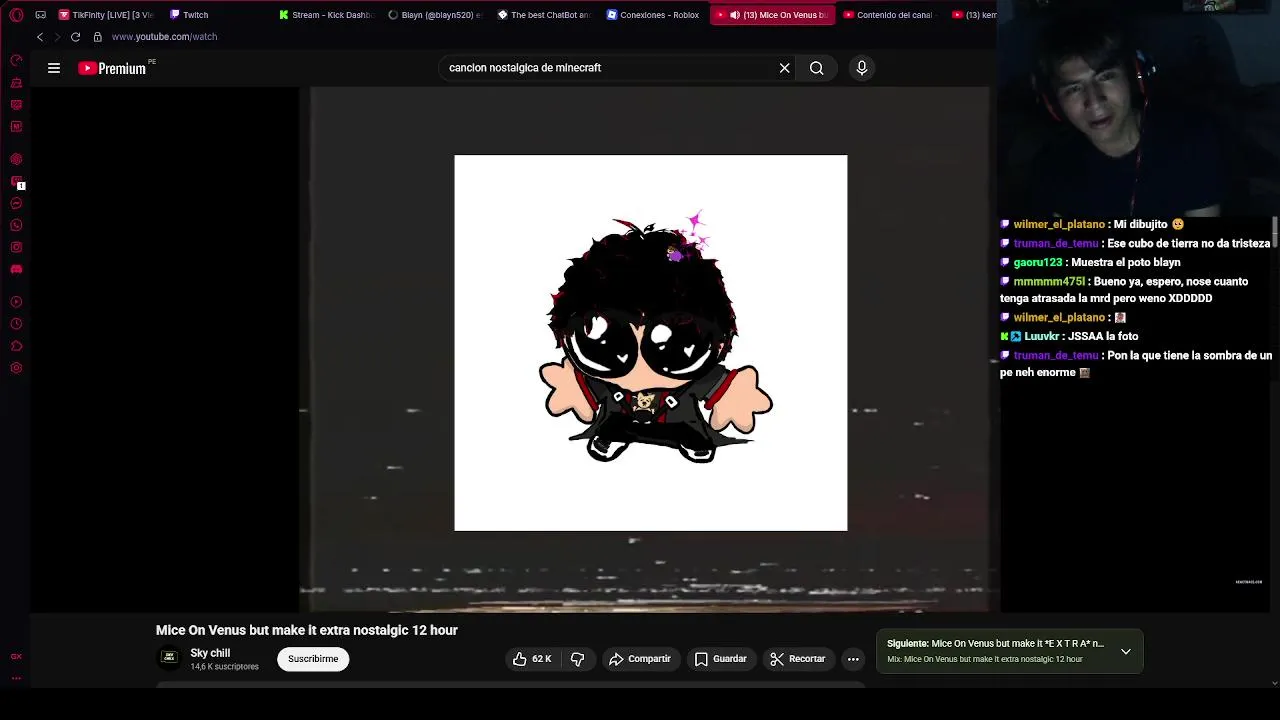Open more actions three-dot menu
1280x720 pixels.
(x=853, y=659)
